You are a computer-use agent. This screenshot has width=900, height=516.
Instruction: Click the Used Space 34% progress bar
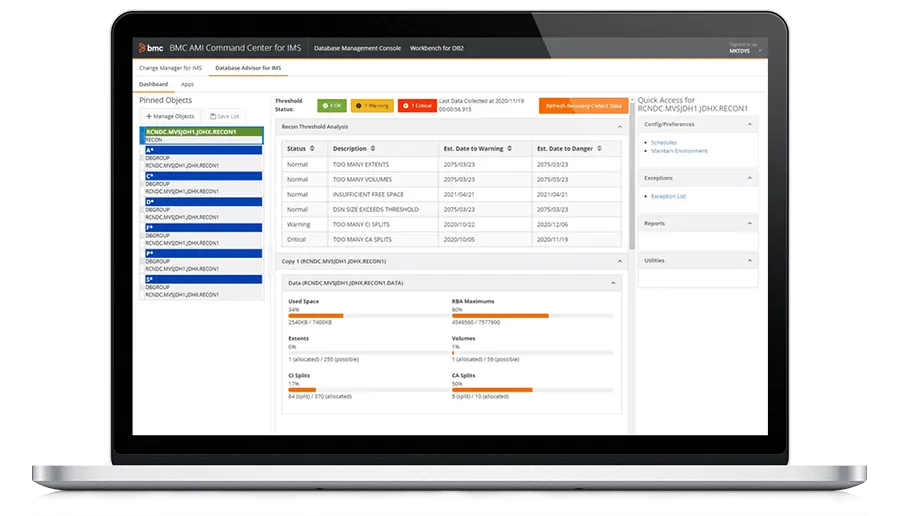pyautogui.click(x=368, y=316)
